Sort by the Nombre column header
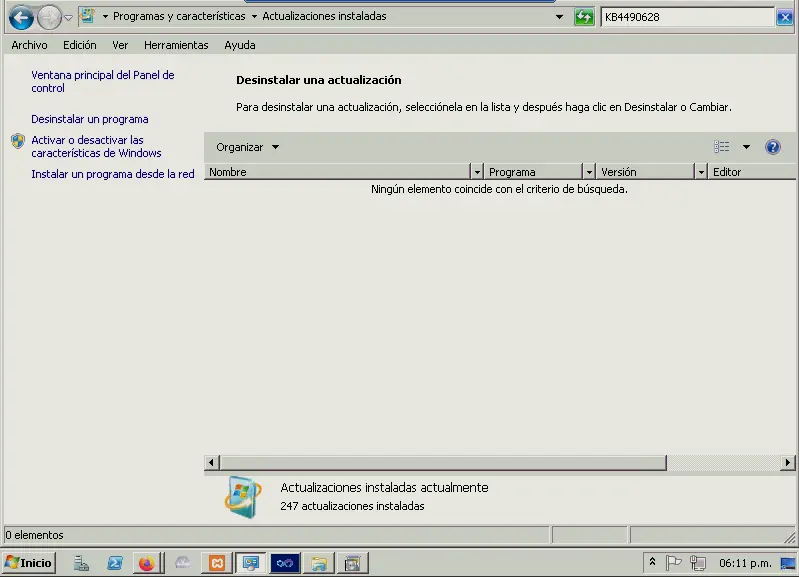This screenshot has height=577, width=799. [x=337, y=172]
